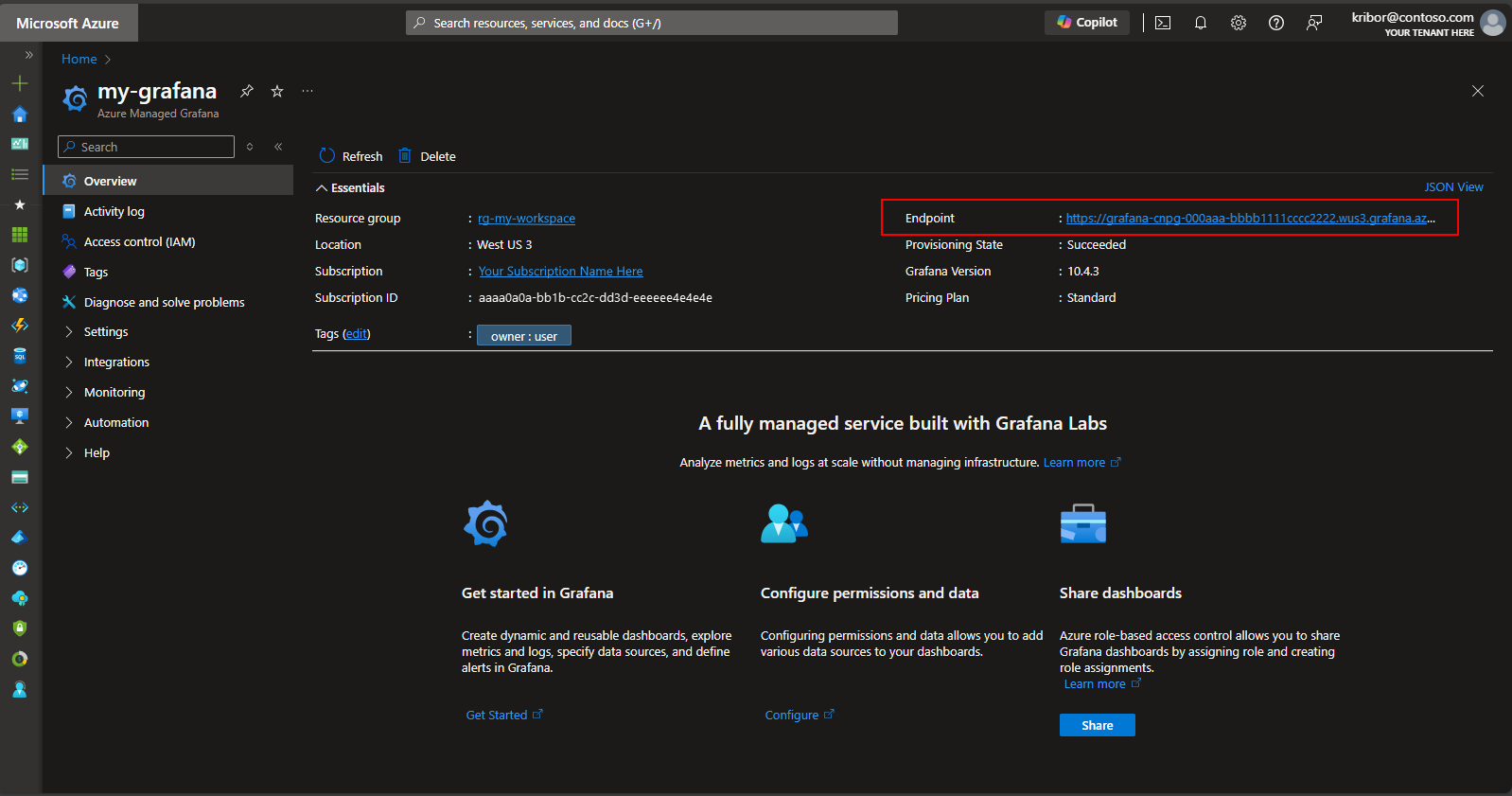Click the feedback icon in header

click(x=1314, y=23)
